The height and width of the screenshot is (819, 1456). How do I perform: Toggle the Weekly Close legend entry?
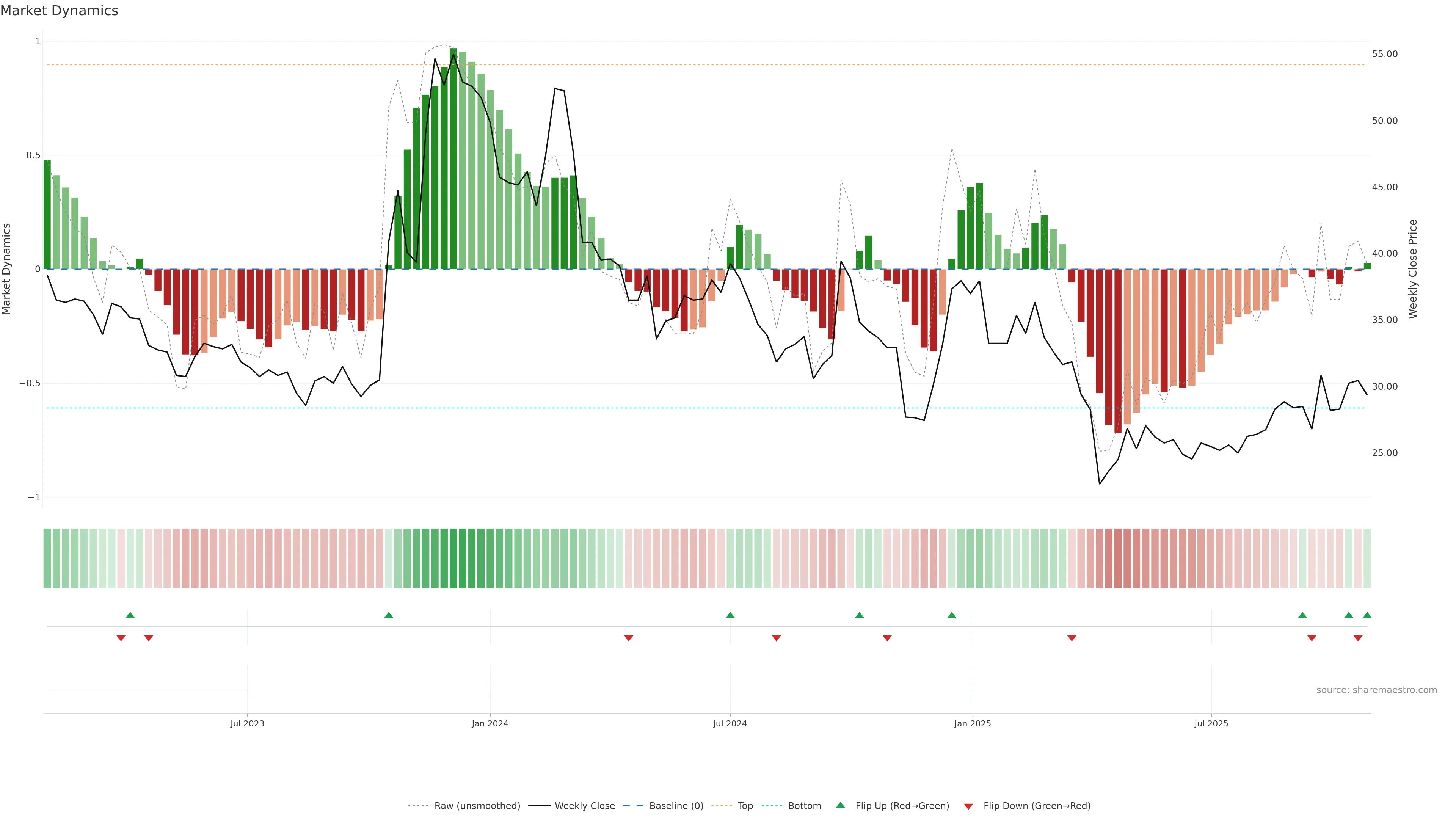pyautogui.click(x=584, y=806)
